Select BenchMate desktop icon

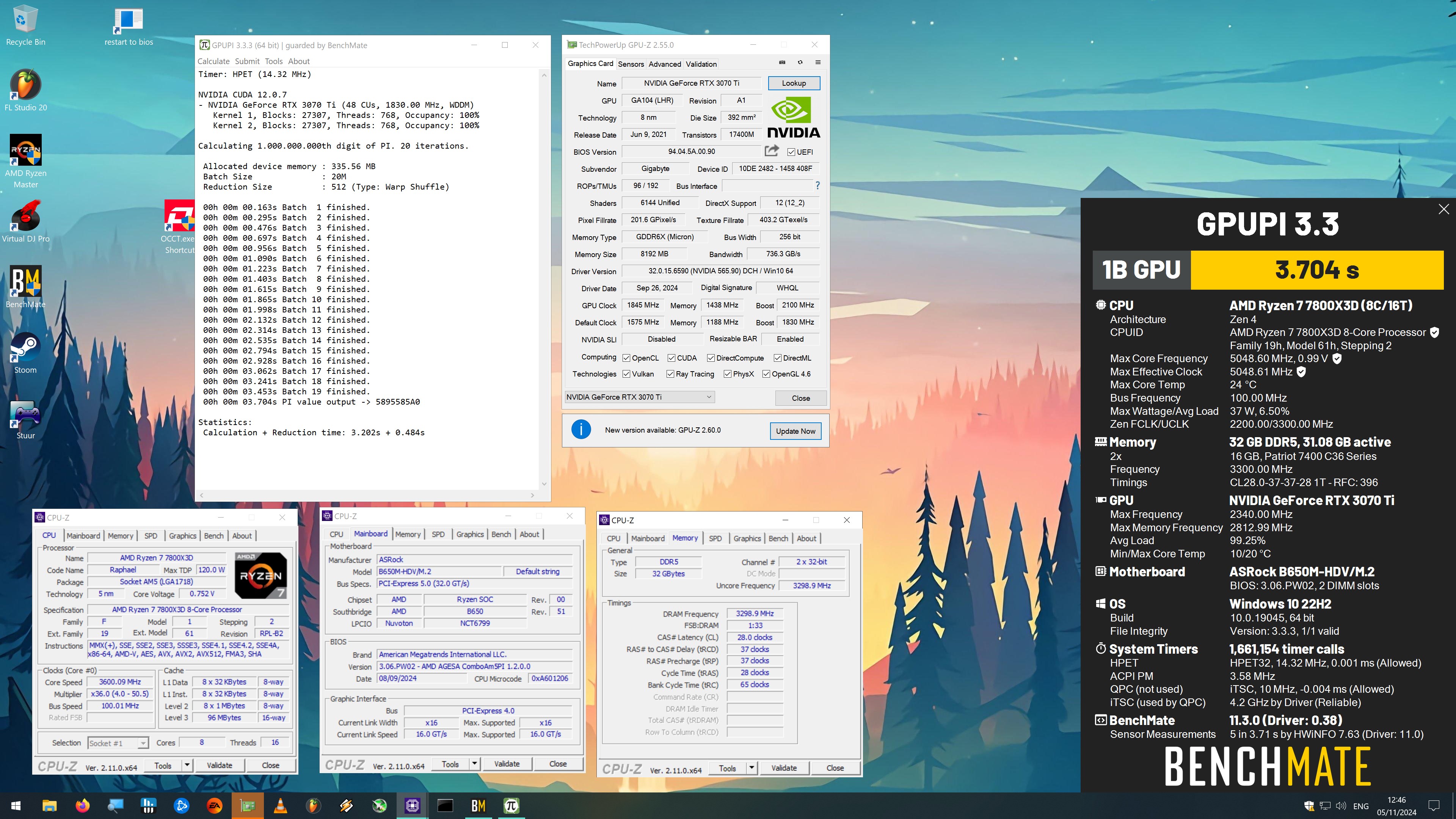(25, 287)
